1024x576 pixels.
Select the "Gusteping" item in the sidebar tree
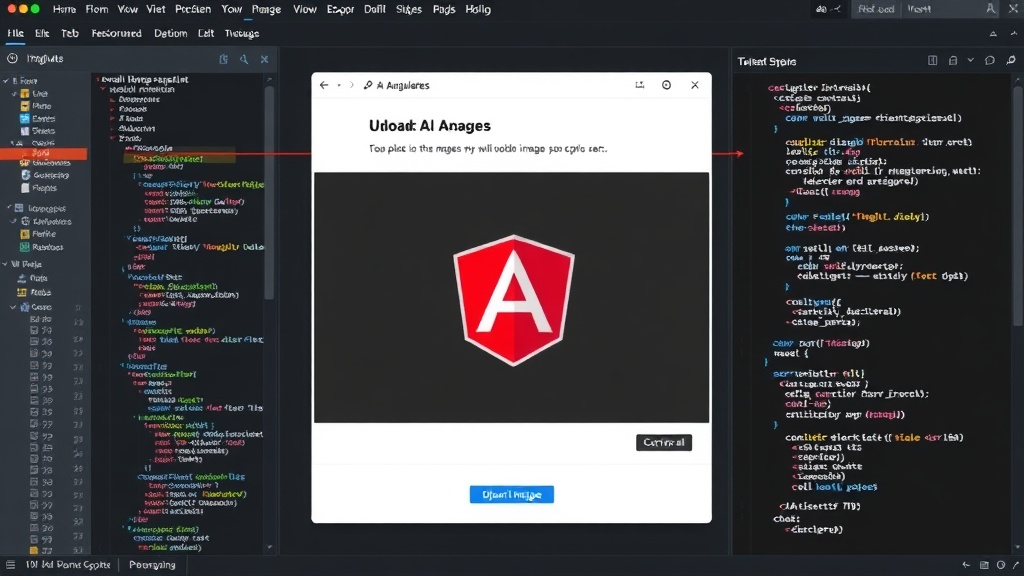51,175
